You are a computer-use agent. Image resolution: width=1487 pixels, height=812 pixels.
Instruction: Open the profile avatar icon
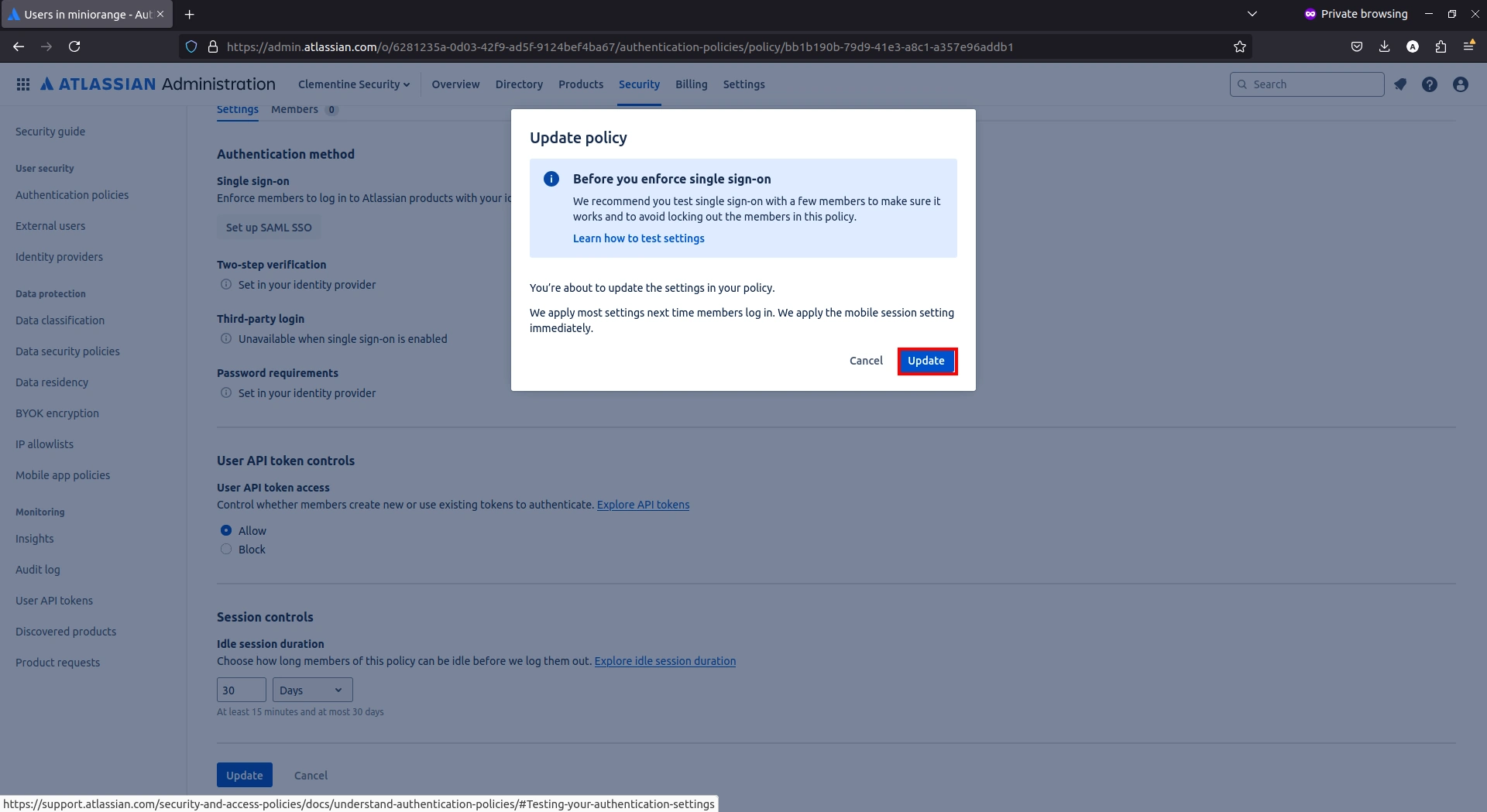1460,84
